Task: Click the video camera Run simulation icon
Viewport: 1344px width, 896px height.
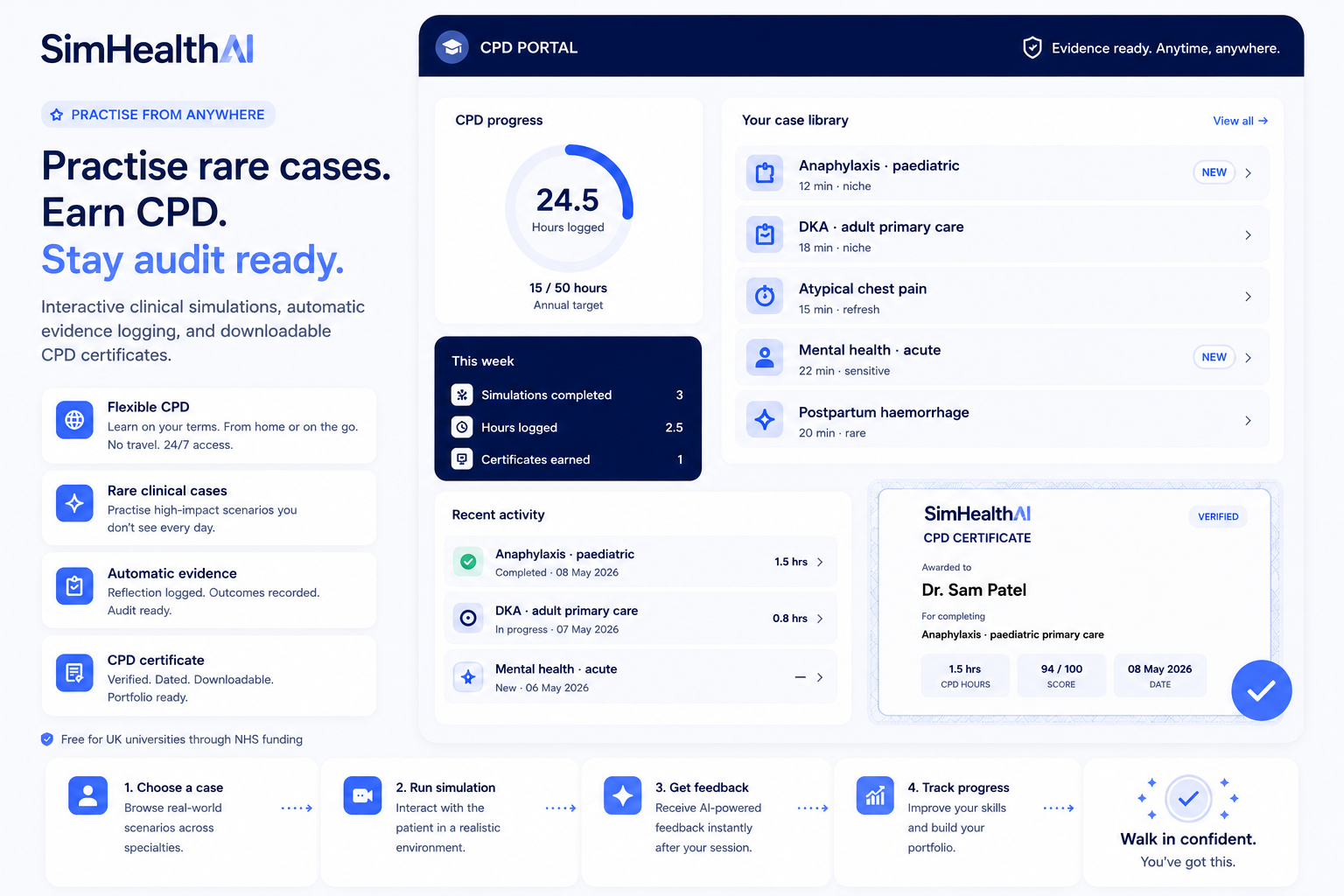Action: point(362,795)
